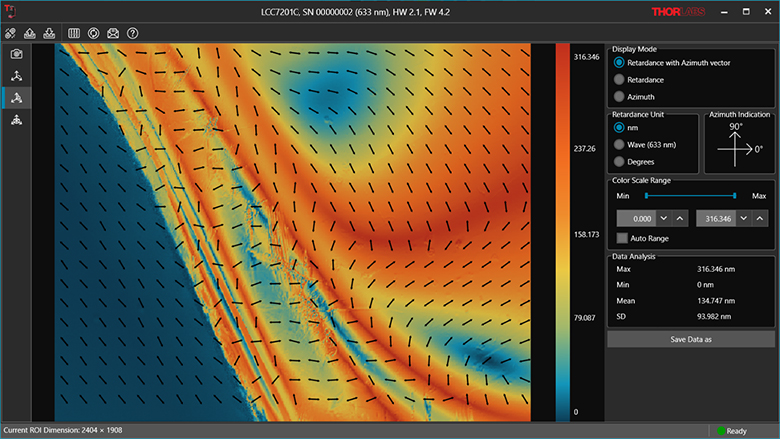This screenshot has height=439, width=780.
Task: Click the Save Data as button
Action: coord(691,339)
